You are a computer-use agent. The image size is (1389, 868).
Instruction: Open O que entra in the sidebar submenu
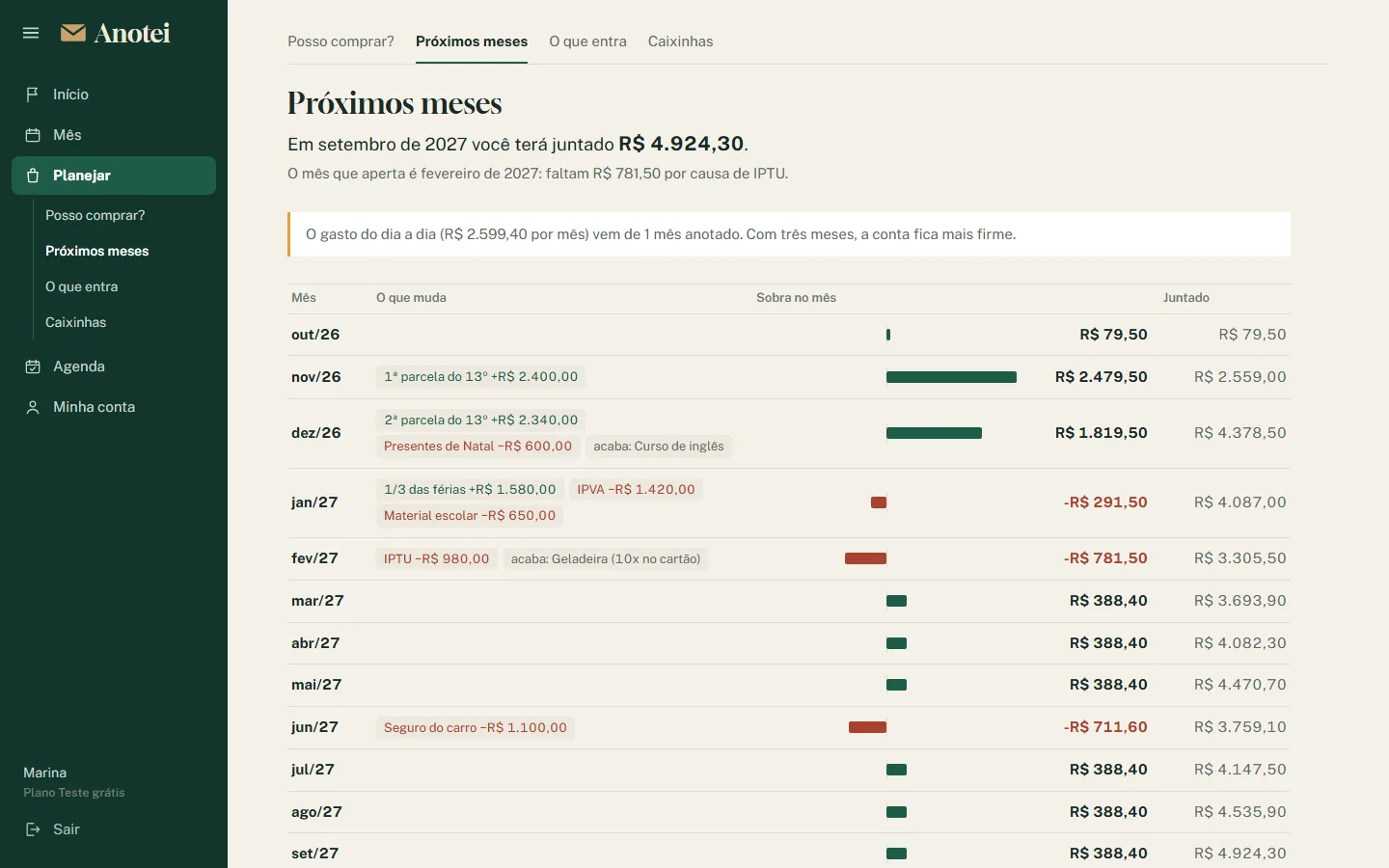(x=81, y=286)
